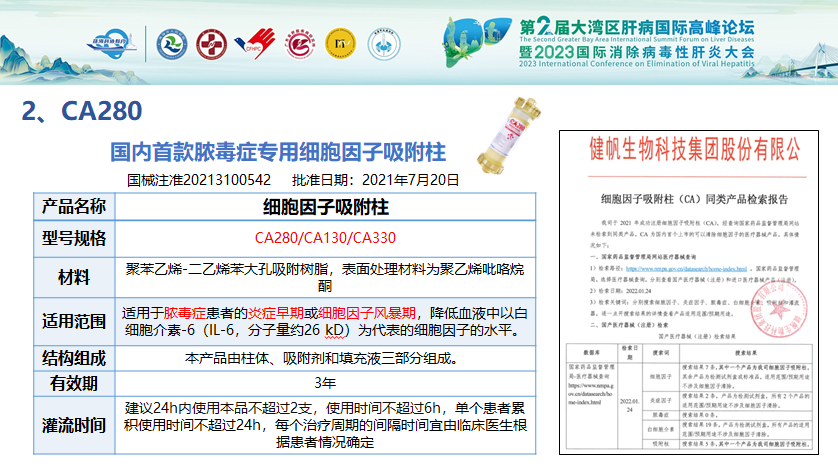Click the perfusion text starting '建议24h内使用本品'

tap(325, 425)
